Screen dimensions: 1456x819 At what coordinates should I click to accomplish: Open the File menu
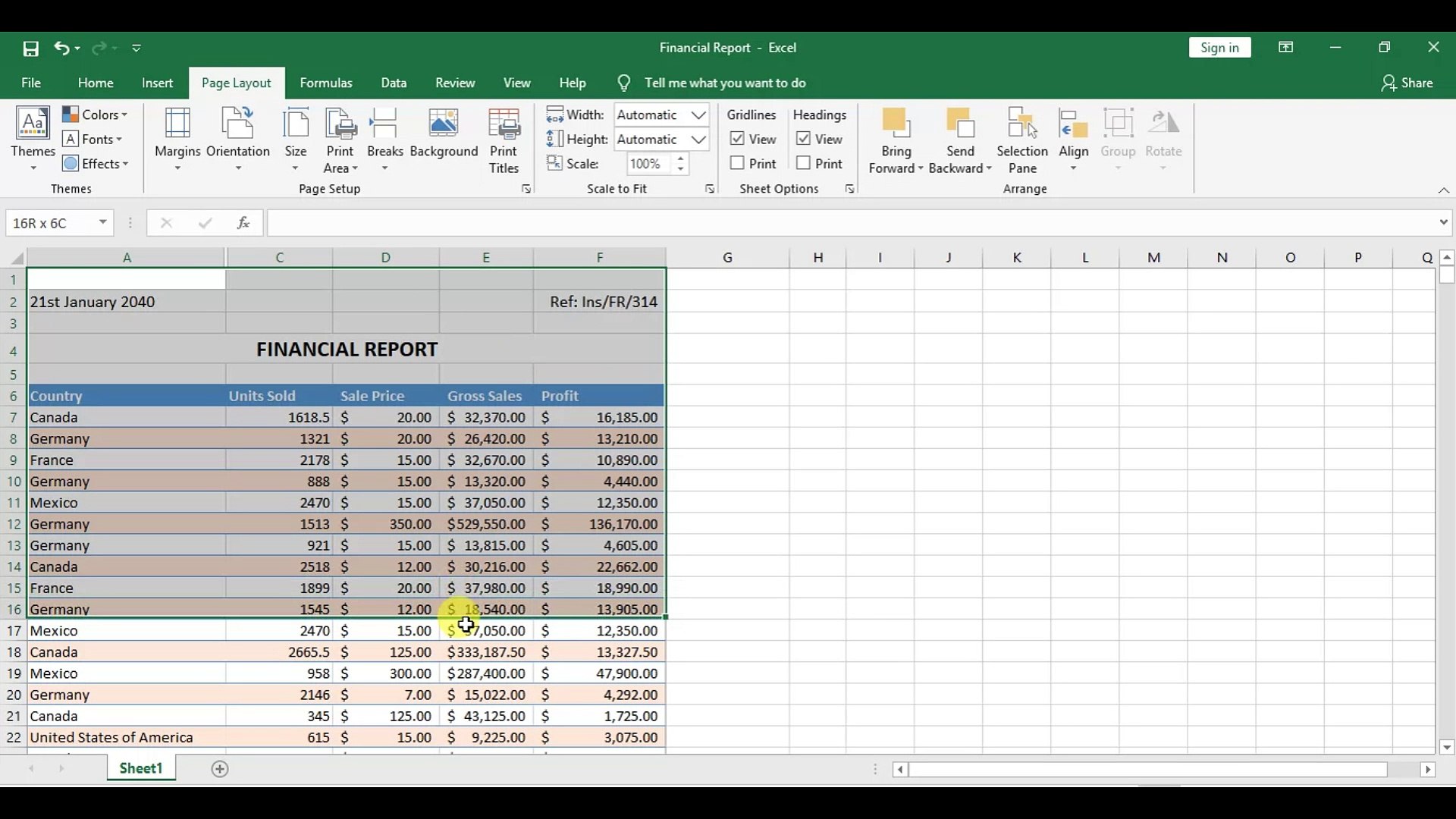(x=31, y=83)
